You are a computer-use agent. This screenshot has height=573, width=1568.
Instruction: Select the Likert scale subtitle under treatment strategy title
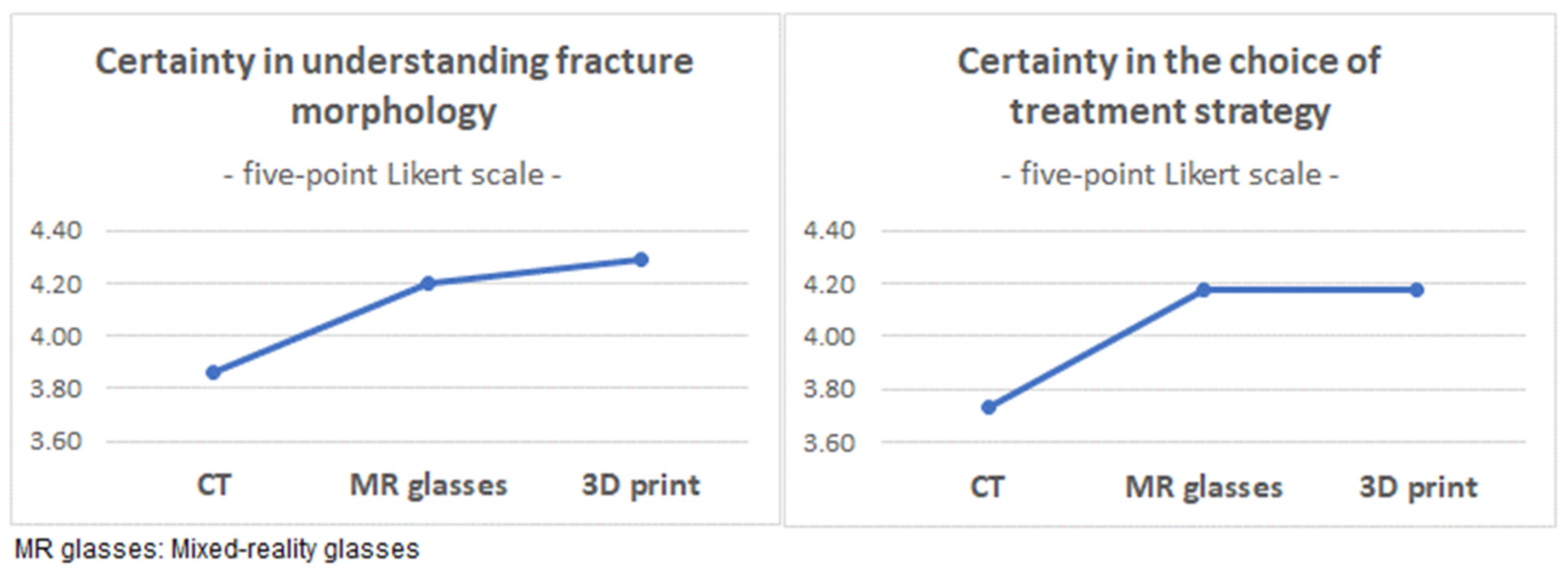pos(1169,175)
